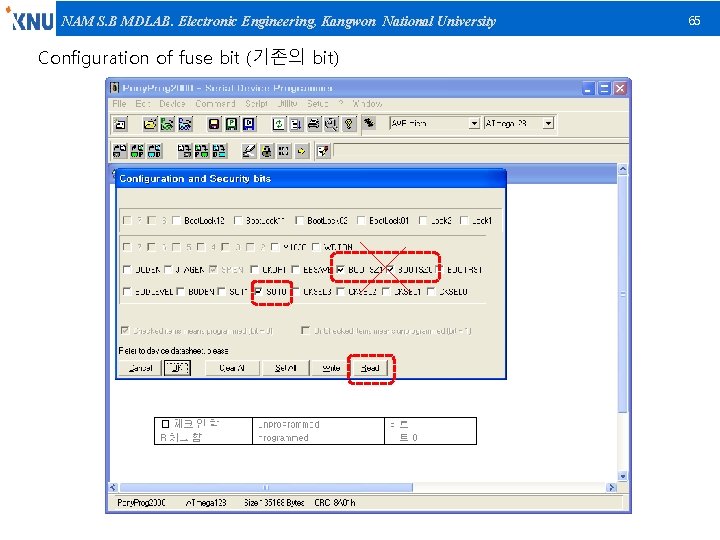Open the ATmega128 device type dropdown
This screenshot has height=540, width=720.
(x=548, y=124)
